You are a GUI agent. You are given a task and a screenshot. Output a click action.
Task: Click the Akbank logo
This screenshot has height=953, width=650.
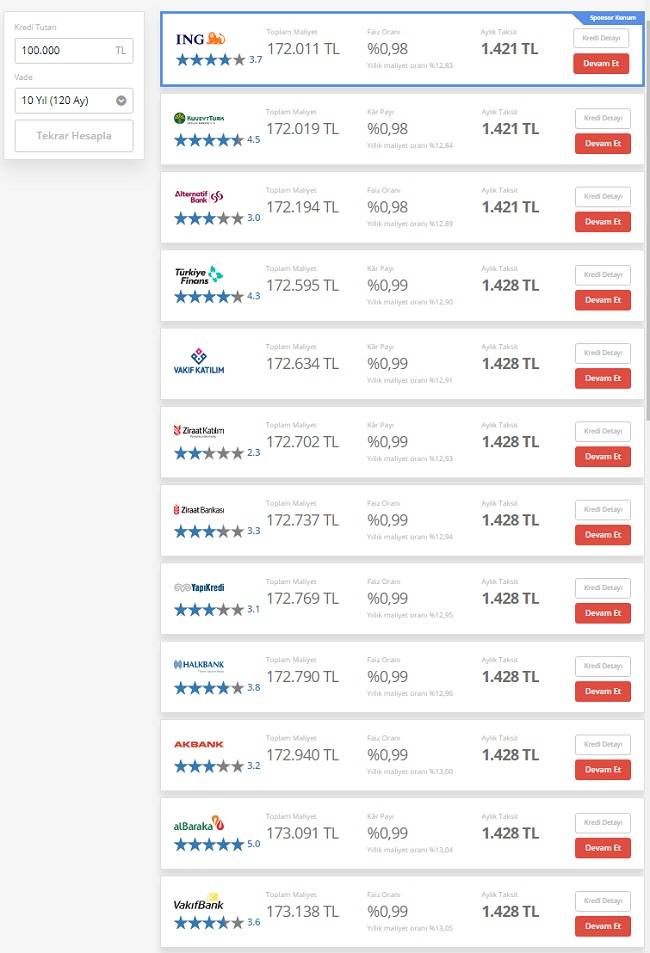coord(199,745)
